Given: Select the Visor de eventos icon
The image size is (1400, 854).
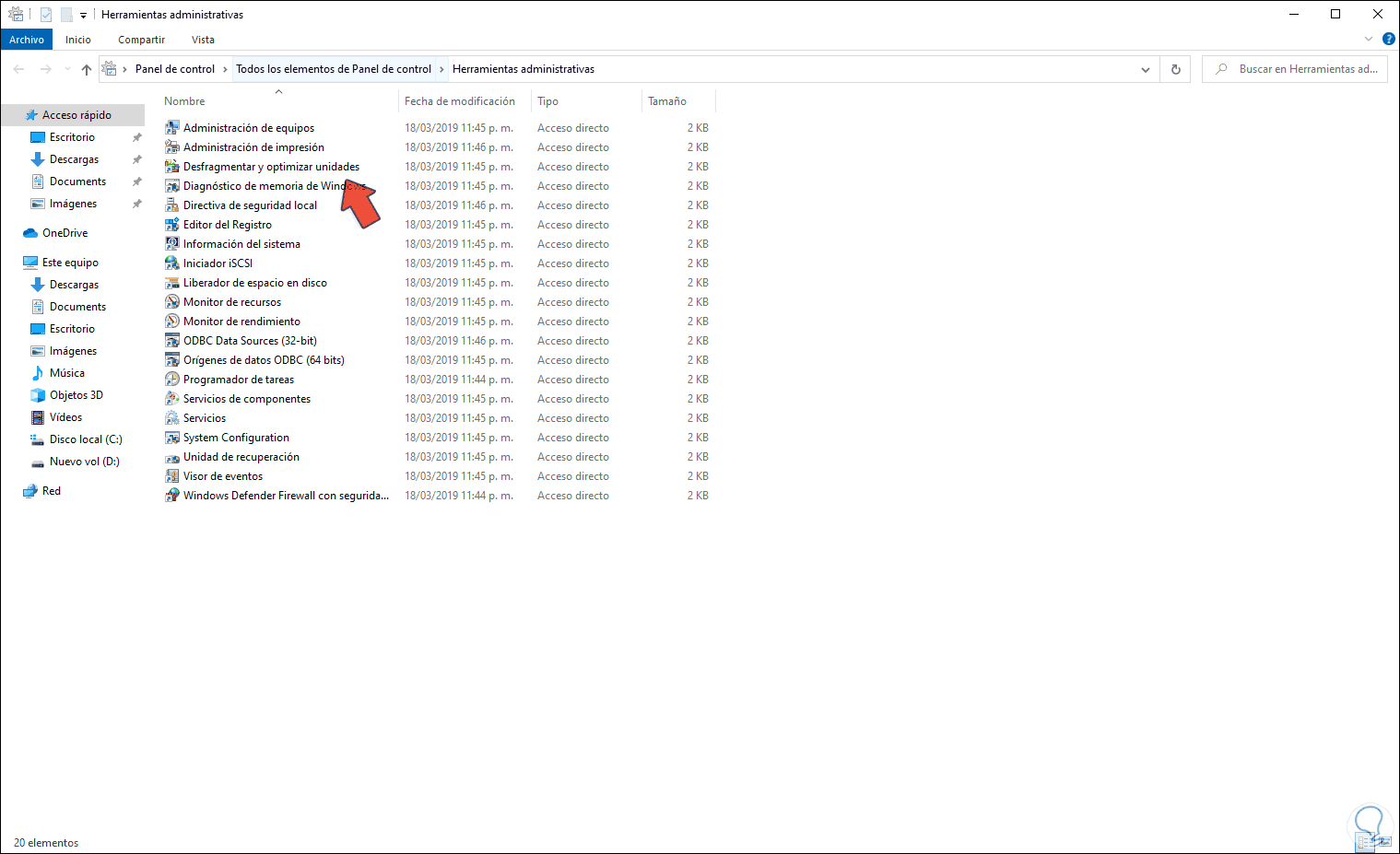Looking at the screenshot, I should tap(171, 476).
